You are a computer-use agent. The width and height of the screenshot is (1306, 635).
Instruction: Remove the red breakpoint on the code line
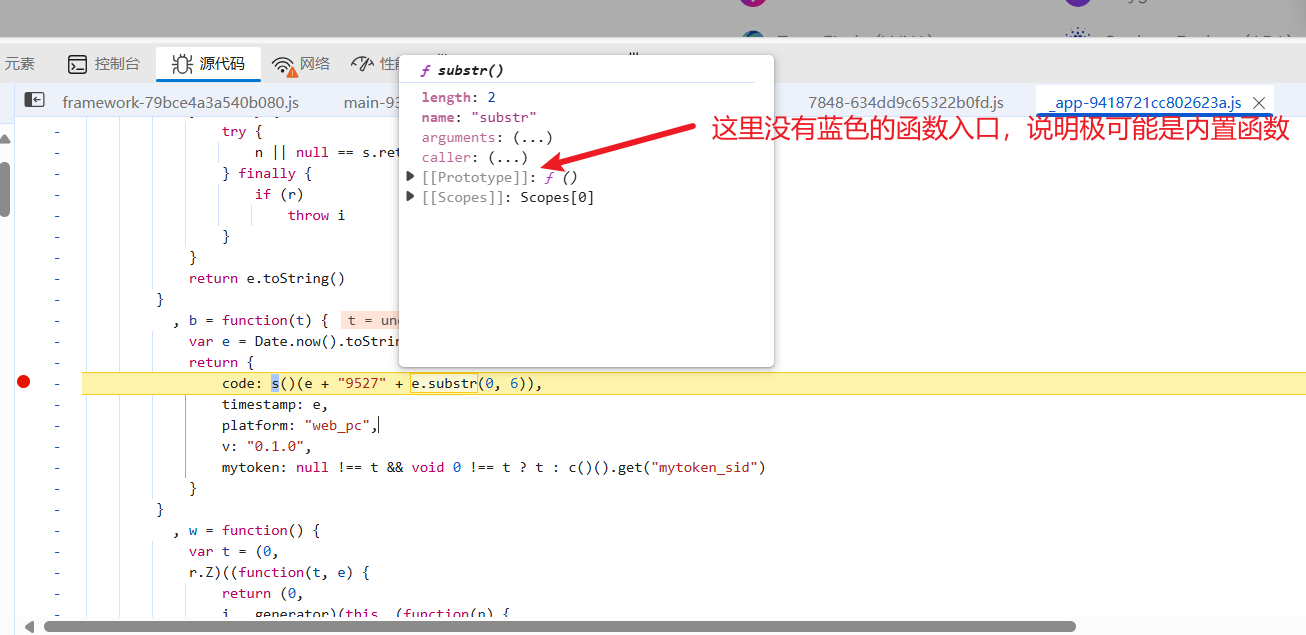[24, 382]
